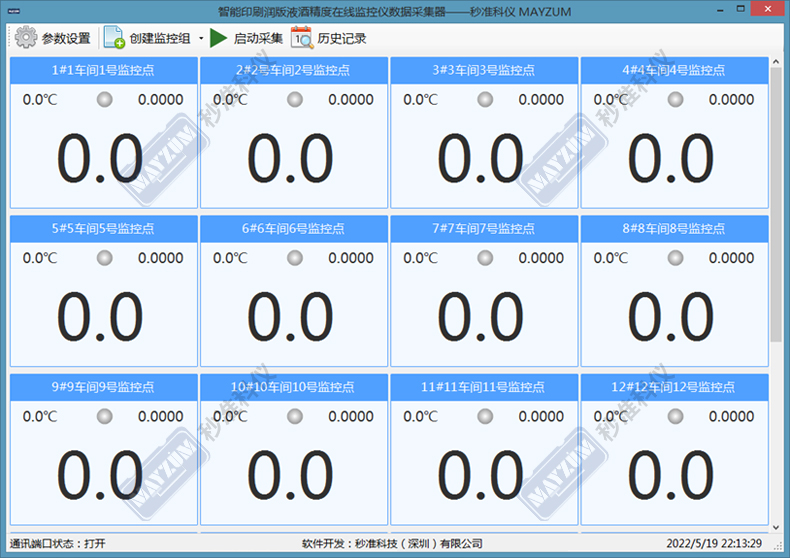Screen dimensions: 790x558
Task: Click status indicator of 5#5车间5号监控点
Action: point(105,258)
